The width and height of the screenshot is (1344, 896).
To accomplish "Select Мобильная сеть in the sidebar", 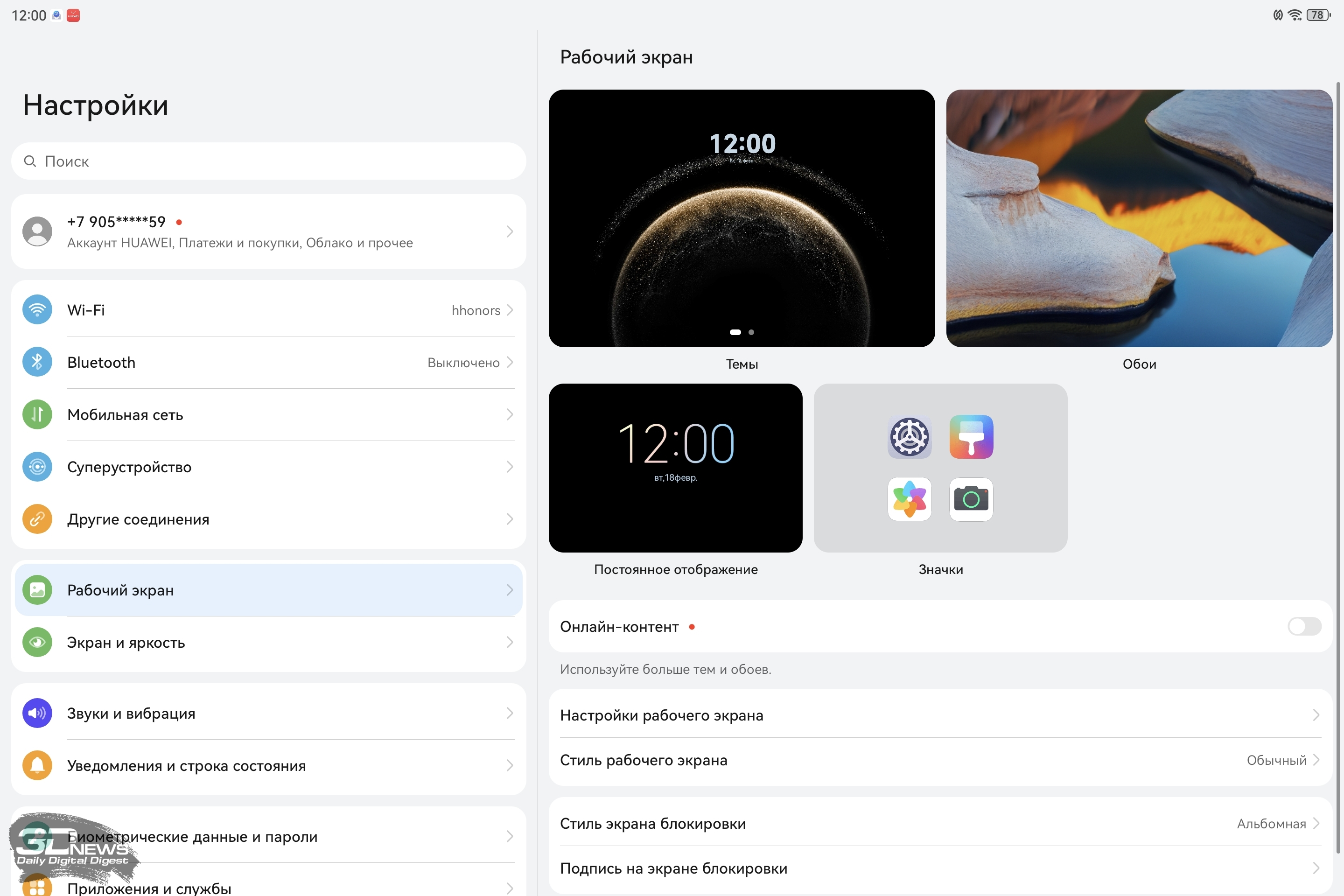I will pos(269,414).
